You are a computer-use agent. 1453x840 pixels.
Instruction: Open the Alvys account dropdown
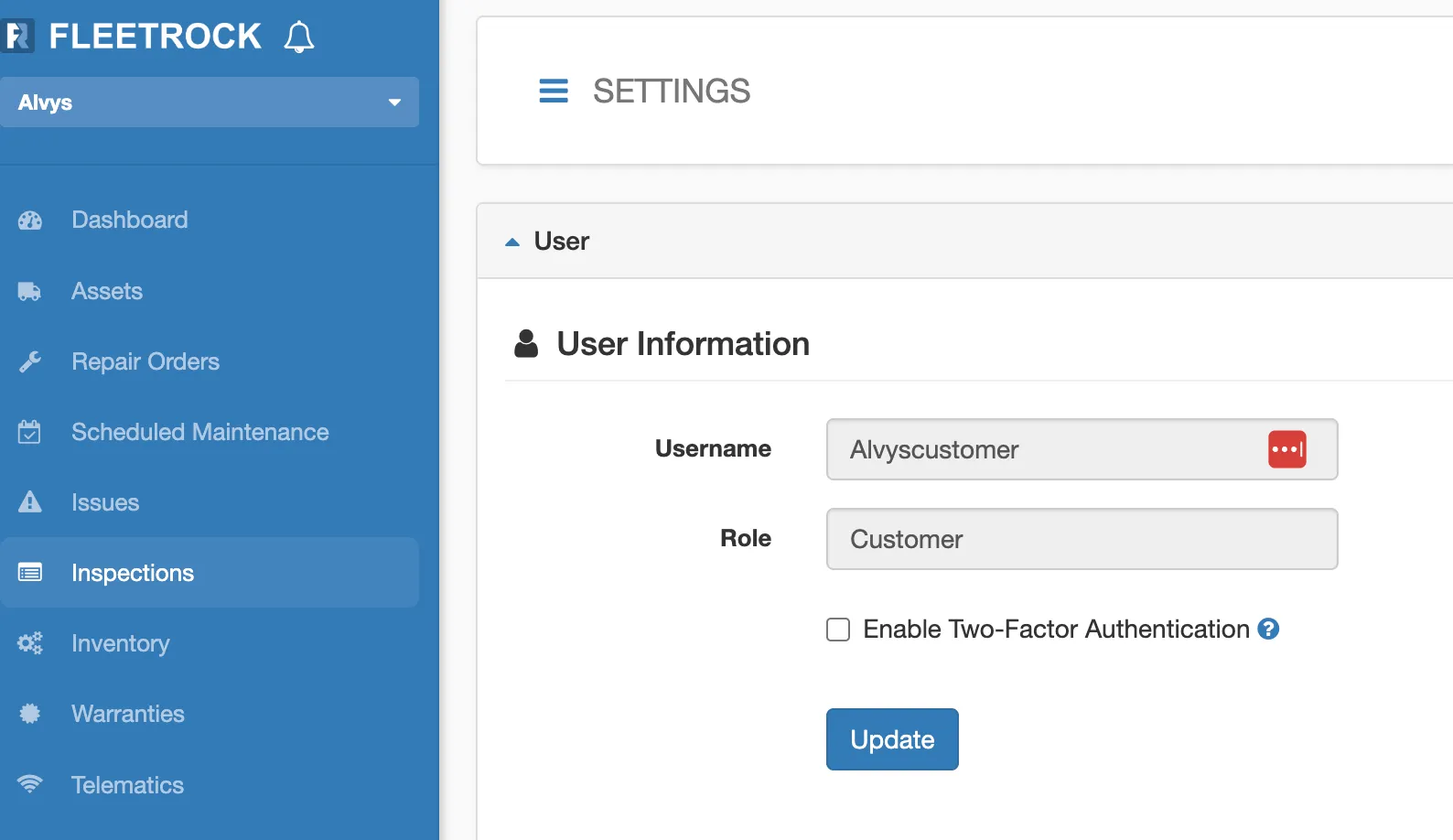pos(210,102)
